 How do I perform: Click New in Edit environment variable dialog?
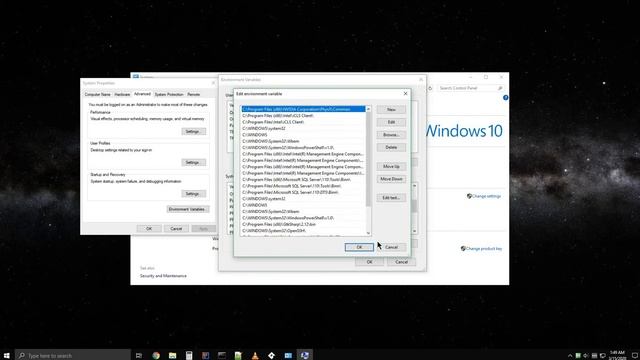click(391, 109)
